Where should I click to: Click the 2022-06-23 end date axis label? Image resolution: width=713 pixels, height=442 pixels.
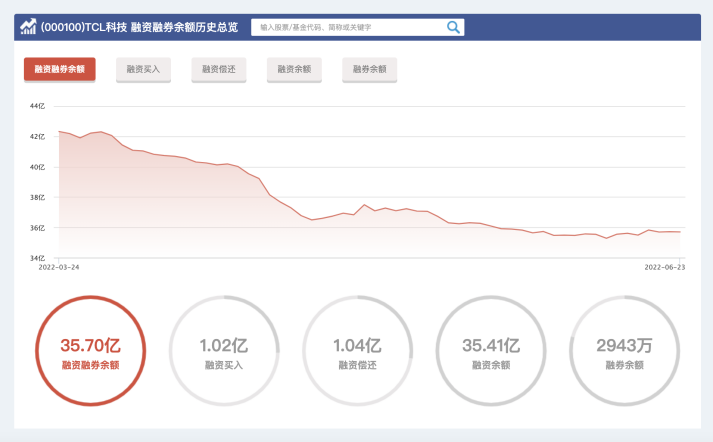point(664,267)
